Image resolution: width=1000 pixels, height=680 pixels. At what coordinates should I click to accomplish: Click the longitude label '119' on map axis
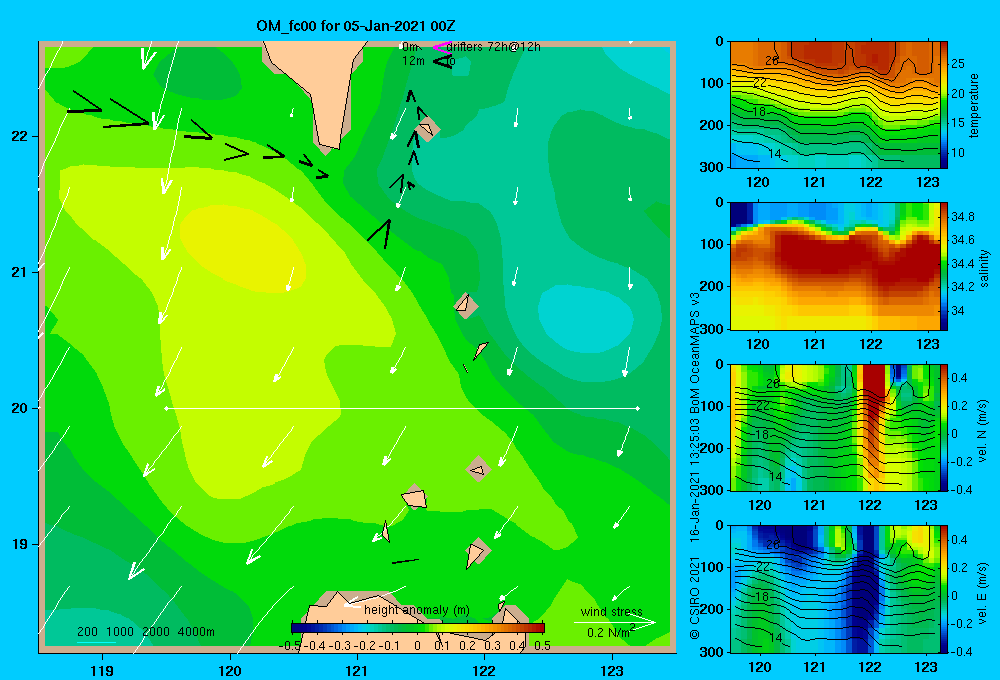click(102, 670)
